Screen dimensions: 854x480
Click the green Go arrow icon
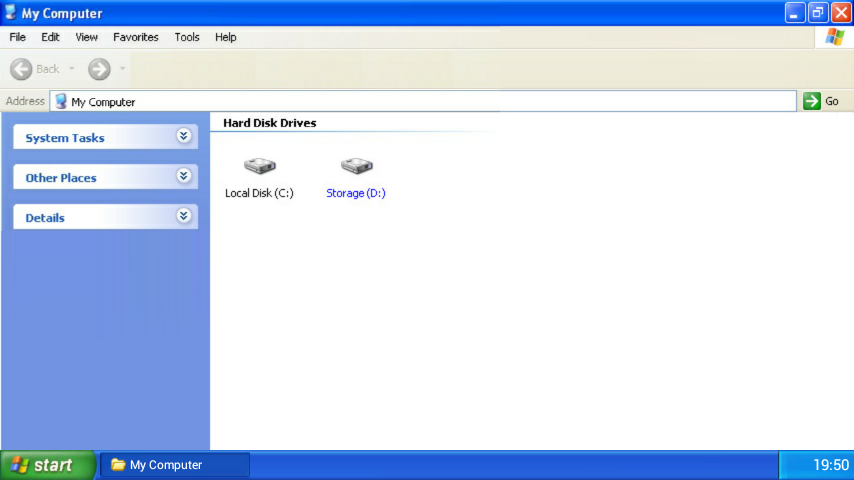[812, 101]
